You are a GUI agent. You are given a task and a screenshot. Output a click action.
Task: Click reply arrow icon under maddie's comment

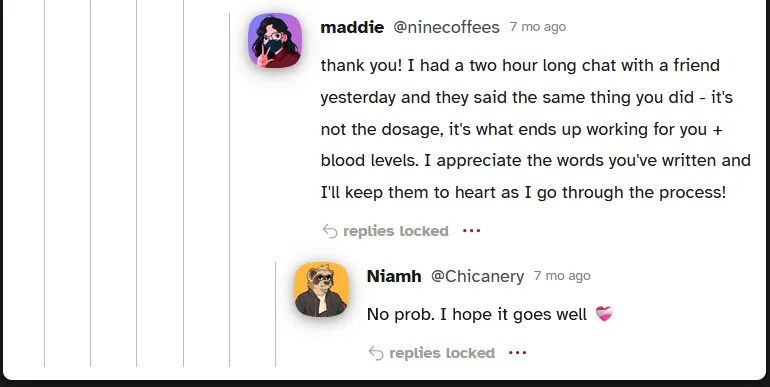coord(330,231)
